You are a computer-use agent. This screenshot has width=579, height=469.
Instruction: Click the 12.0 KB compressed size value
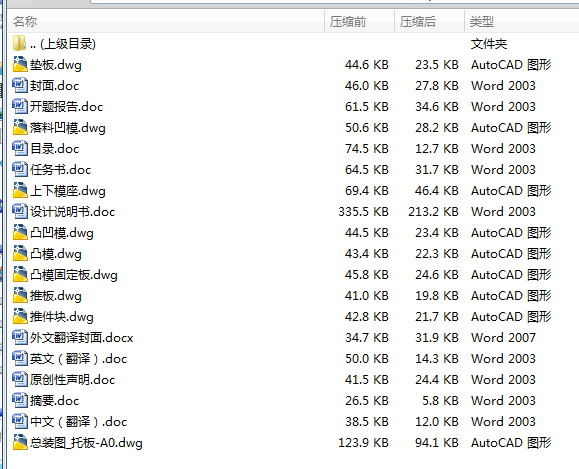[437, 421]
